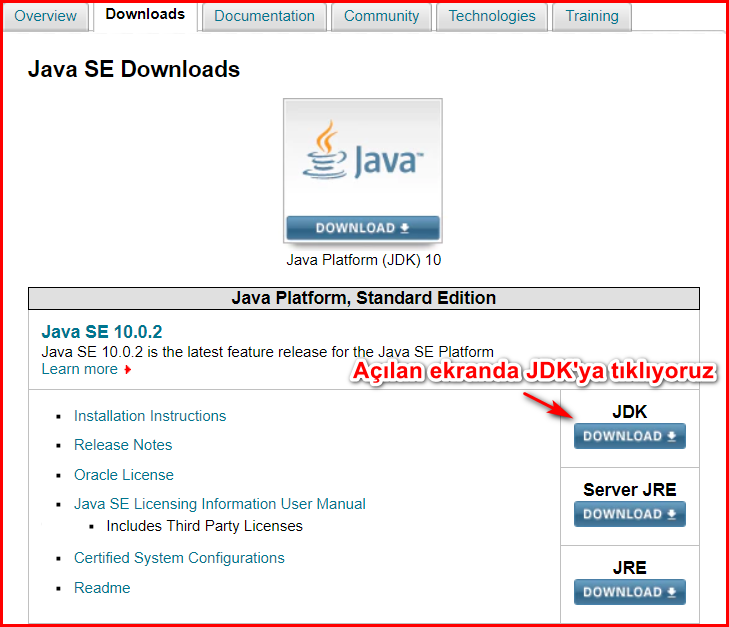The height and width of the screenshot is (627, 729).
Task: Open the Training tab
Action: tap(592, 16)
